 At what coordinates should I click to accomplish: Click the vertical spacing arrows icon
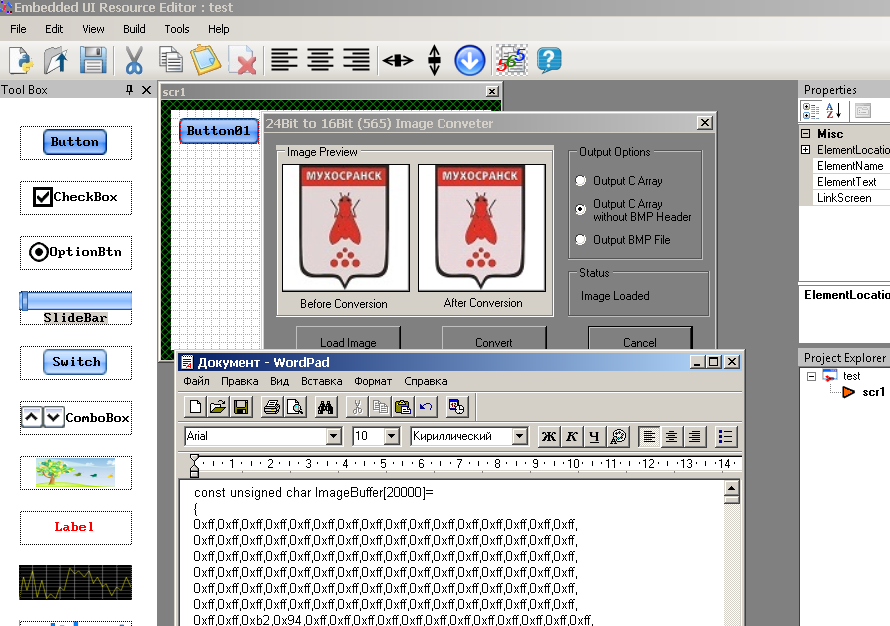click(x=434, y=60)
